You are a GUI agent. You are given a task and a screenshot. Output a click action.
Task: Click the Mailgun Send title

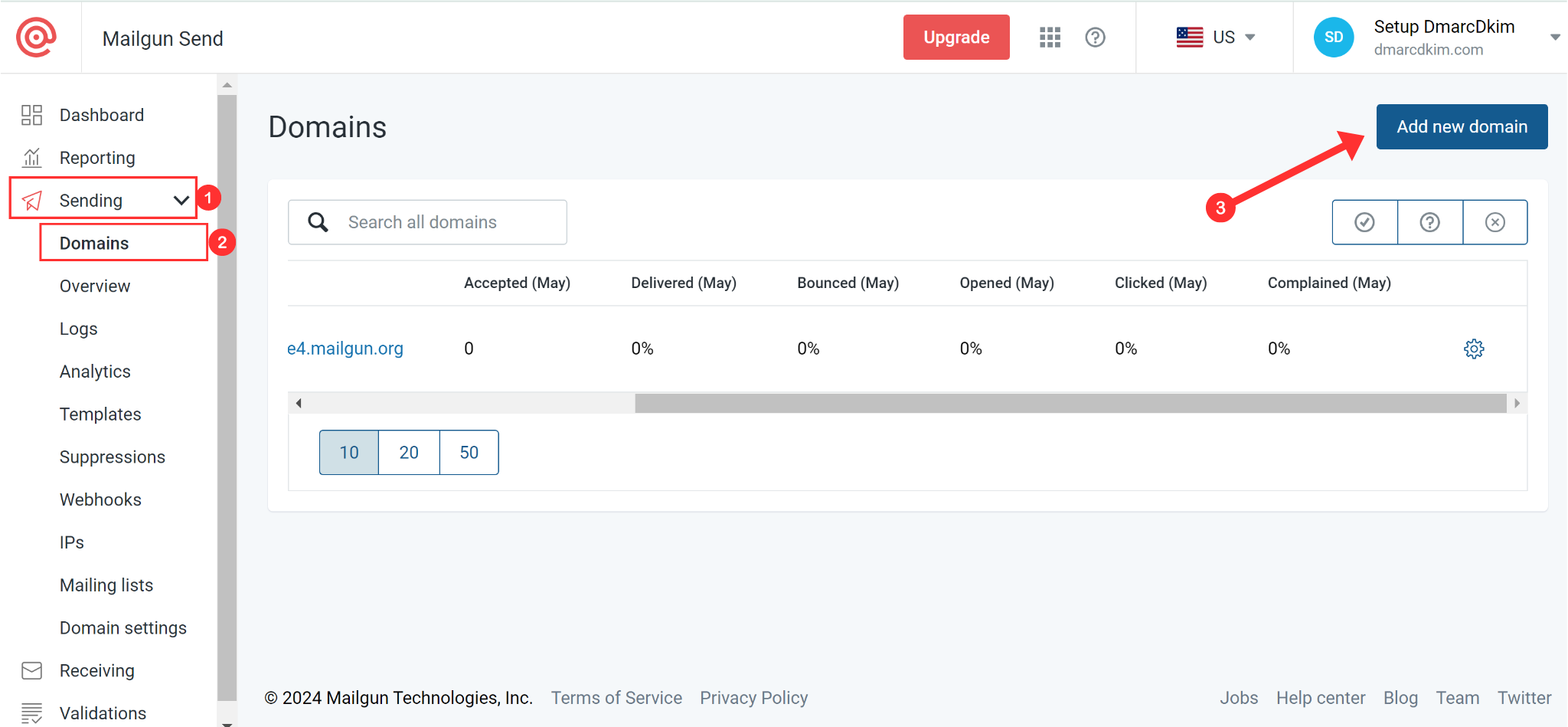163,38
